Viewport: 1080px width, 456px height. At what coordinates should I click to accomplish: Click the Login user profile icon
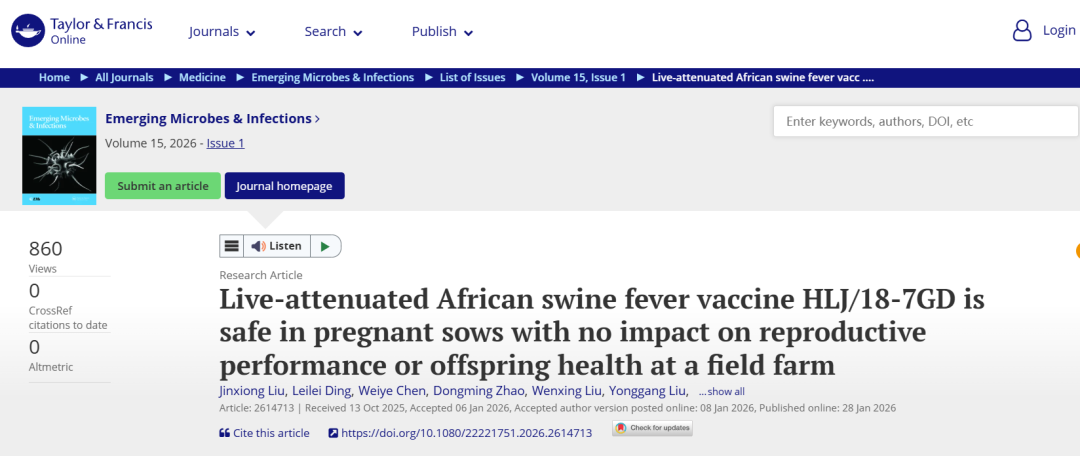click(x=1022, y=31)
